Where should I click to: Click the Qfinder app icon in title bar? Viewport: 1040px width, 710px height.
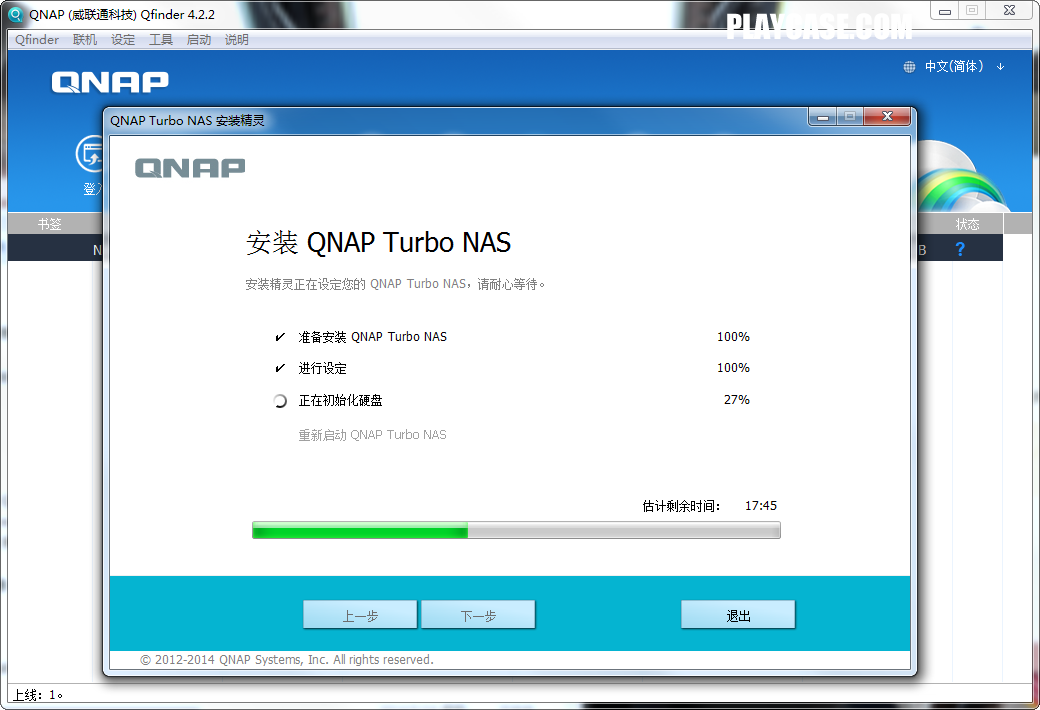[15, 14]
